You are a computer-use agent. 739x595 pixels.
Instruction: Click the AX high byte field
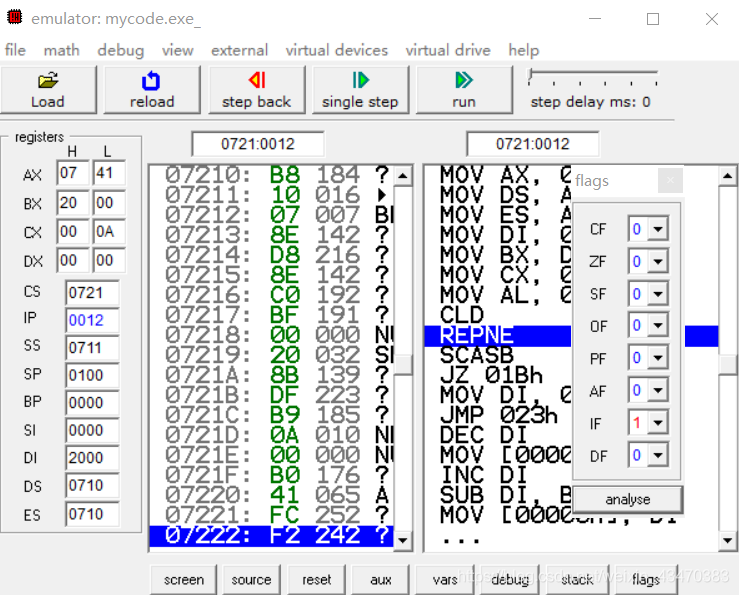coord(73,173)
